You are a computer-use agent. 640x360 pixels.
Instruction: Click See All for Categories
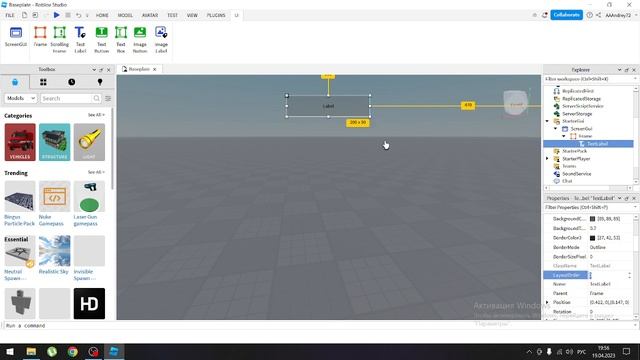(96, 115)
